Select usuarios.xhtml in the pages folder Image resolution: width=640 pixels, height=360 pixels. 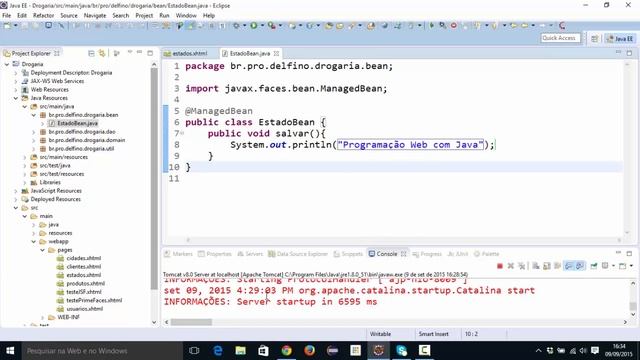tap(84, 309)
